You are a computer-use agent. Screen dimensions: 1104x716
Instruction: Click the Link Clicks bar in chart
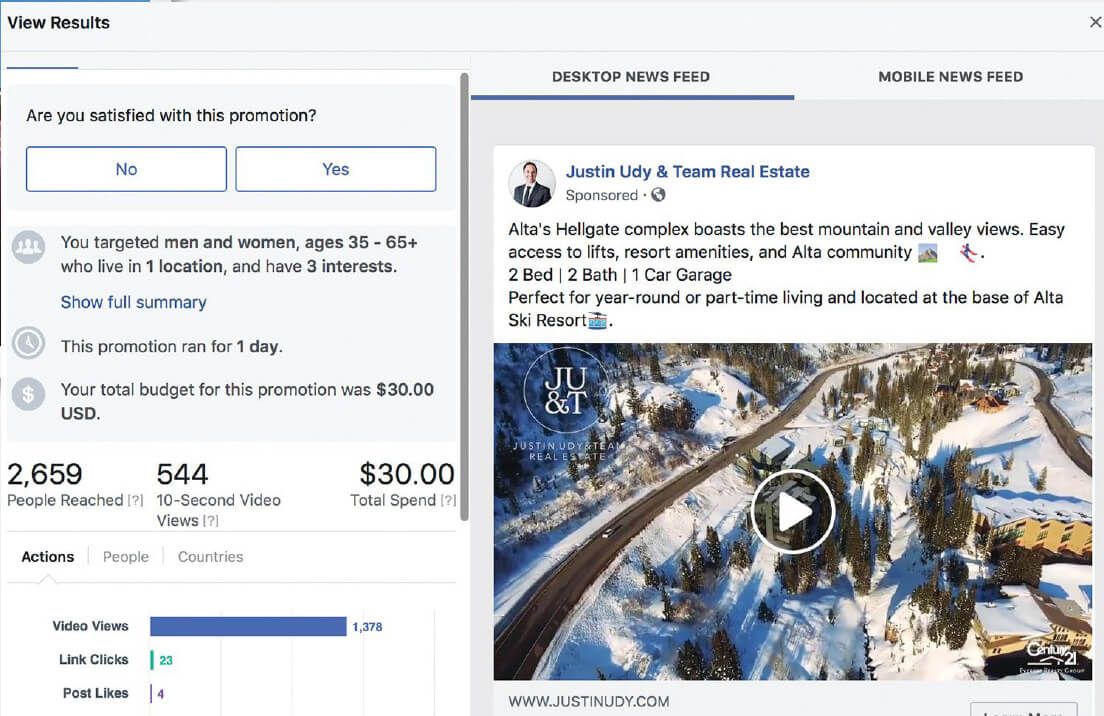point(151,660)
